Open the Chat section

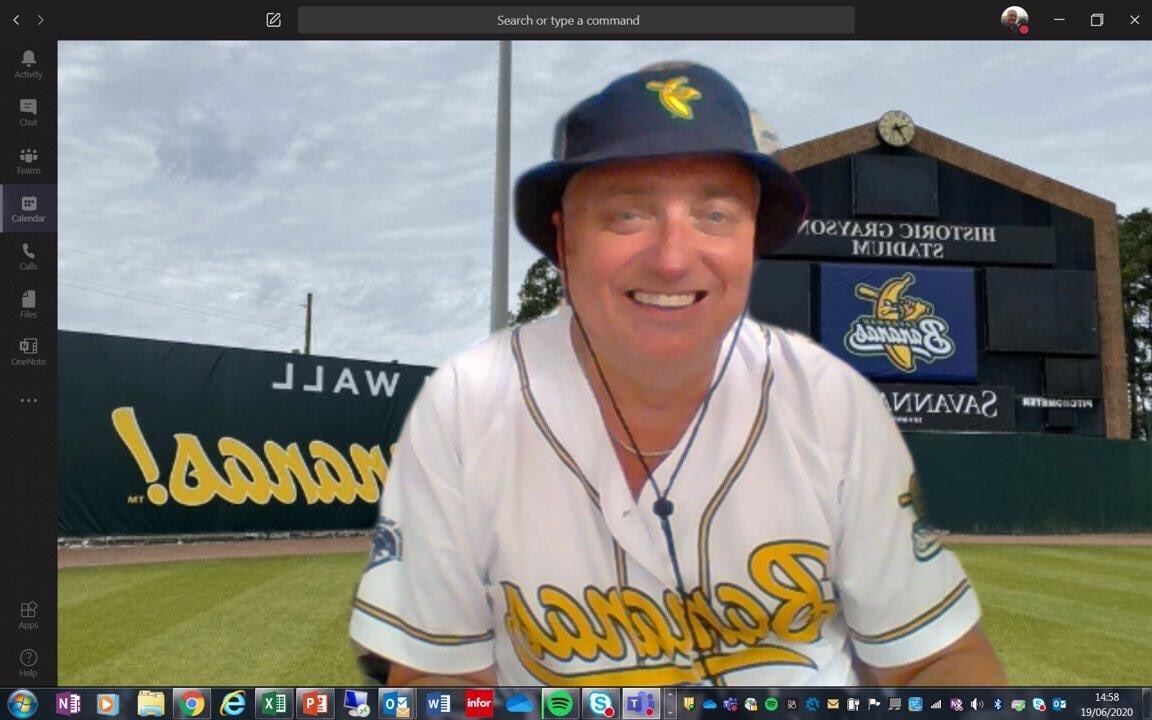click(28, 112)
